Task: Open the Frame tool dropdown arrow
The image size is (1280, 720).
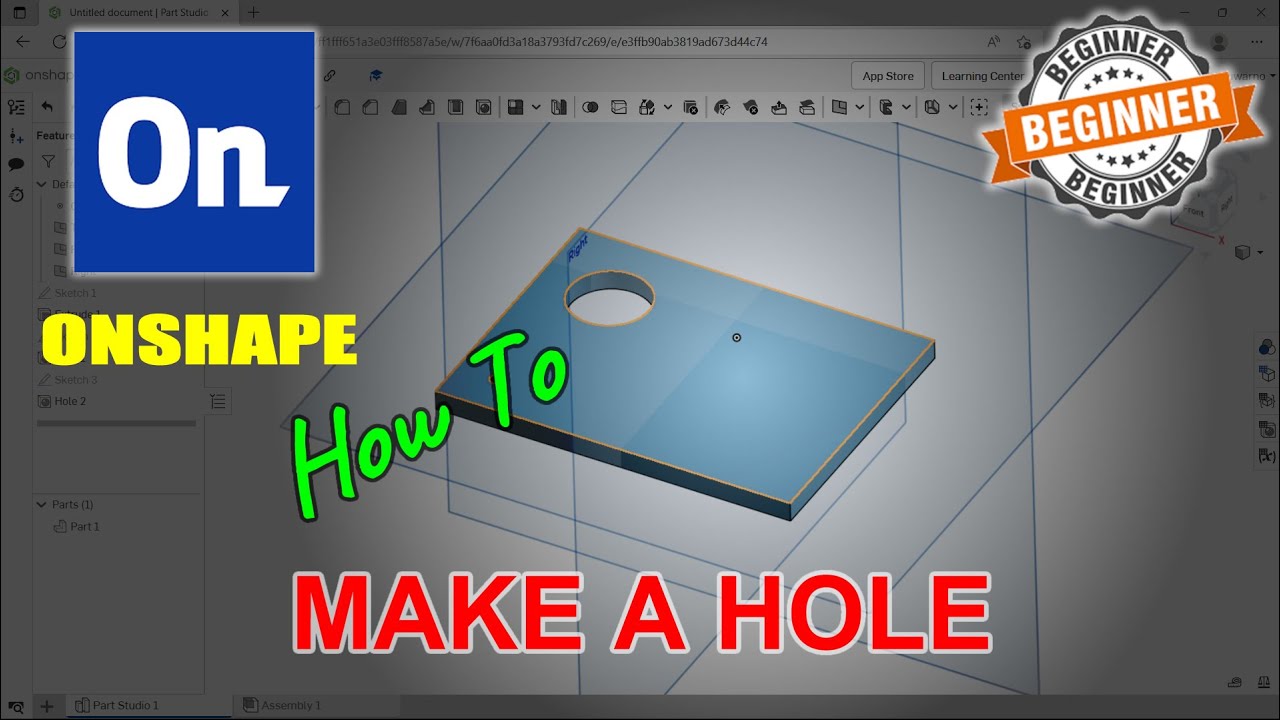Action: 906,107
